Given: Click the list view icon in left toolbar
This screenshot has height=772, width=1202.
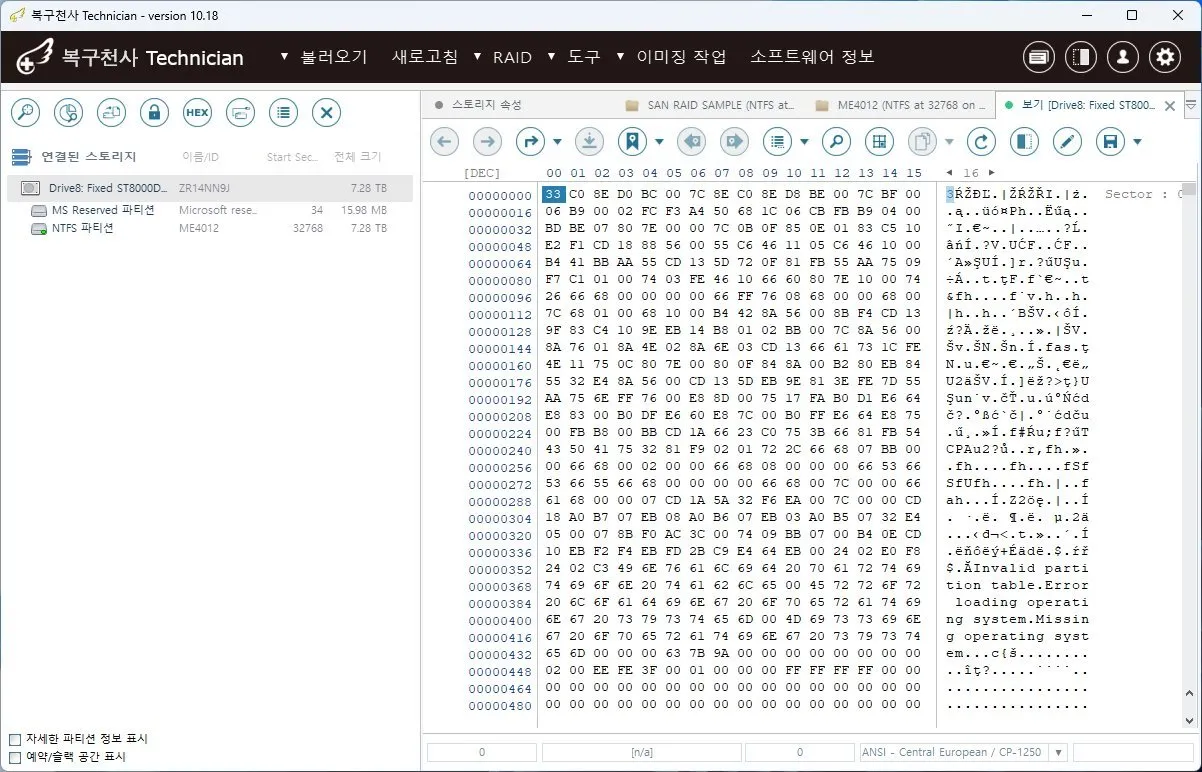Looking at the screenshot, I should [283, 113].
